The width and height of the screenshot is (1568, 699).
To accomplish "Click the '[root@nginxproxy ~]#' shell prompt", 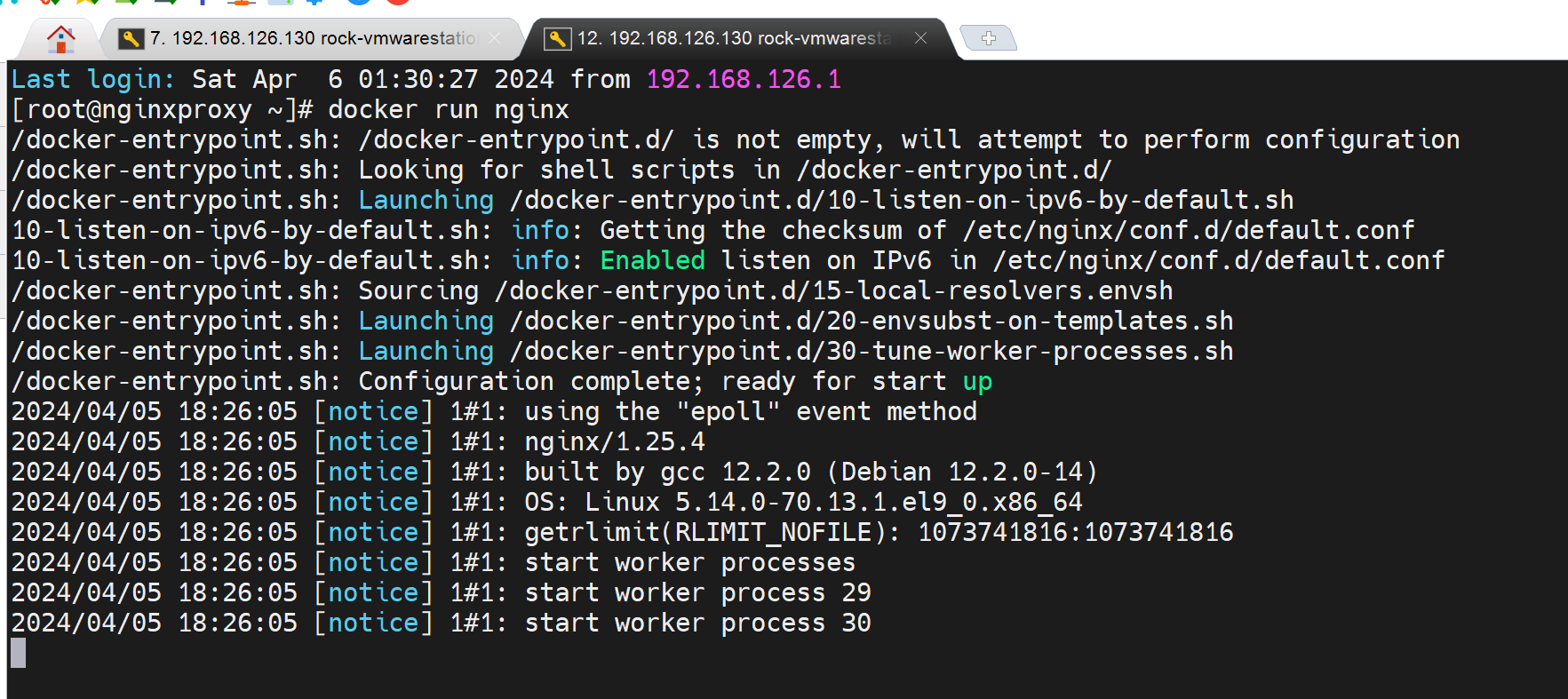I will [x=162, y=109].
